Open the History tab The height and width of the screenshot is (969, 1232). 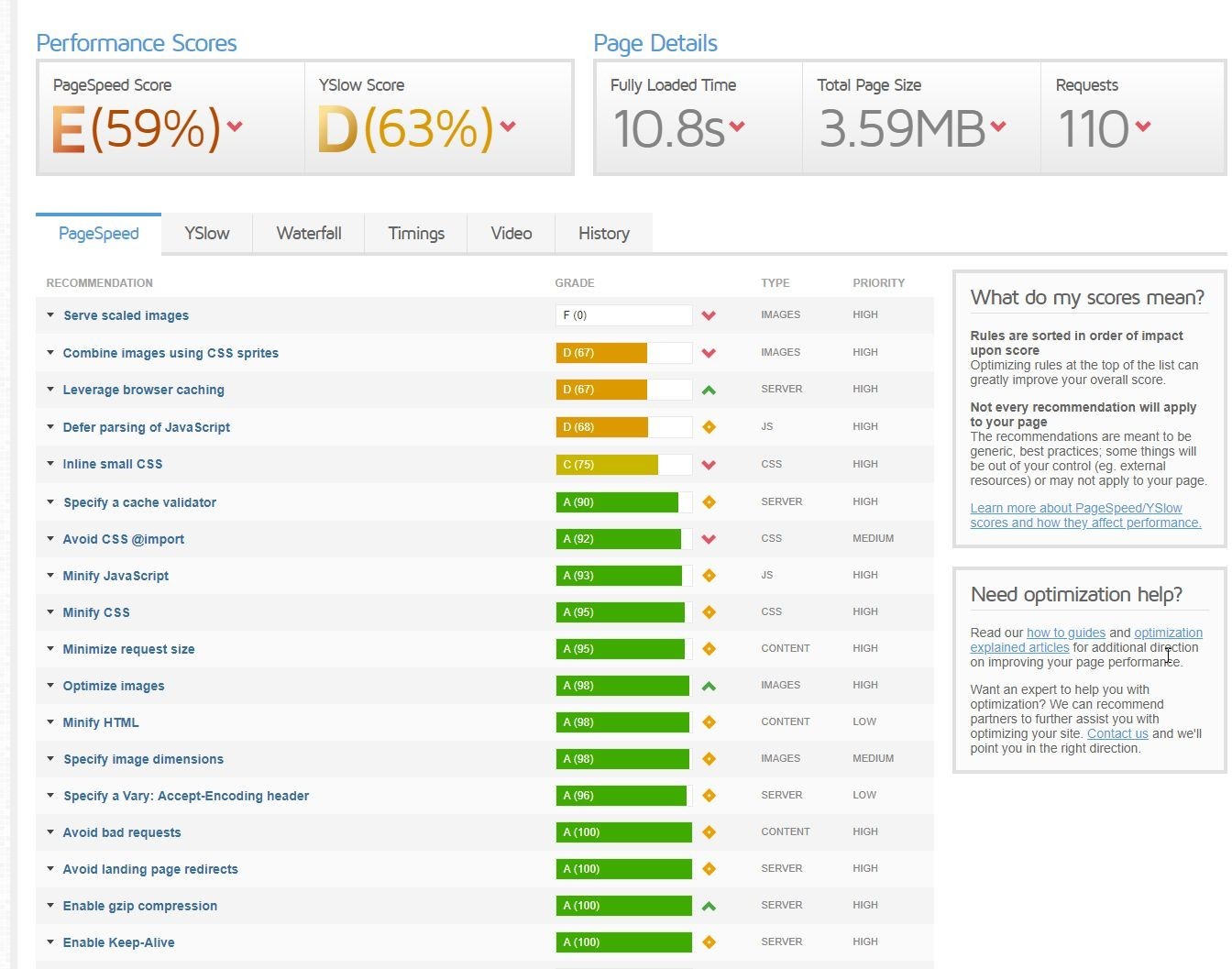click(603, 234)
